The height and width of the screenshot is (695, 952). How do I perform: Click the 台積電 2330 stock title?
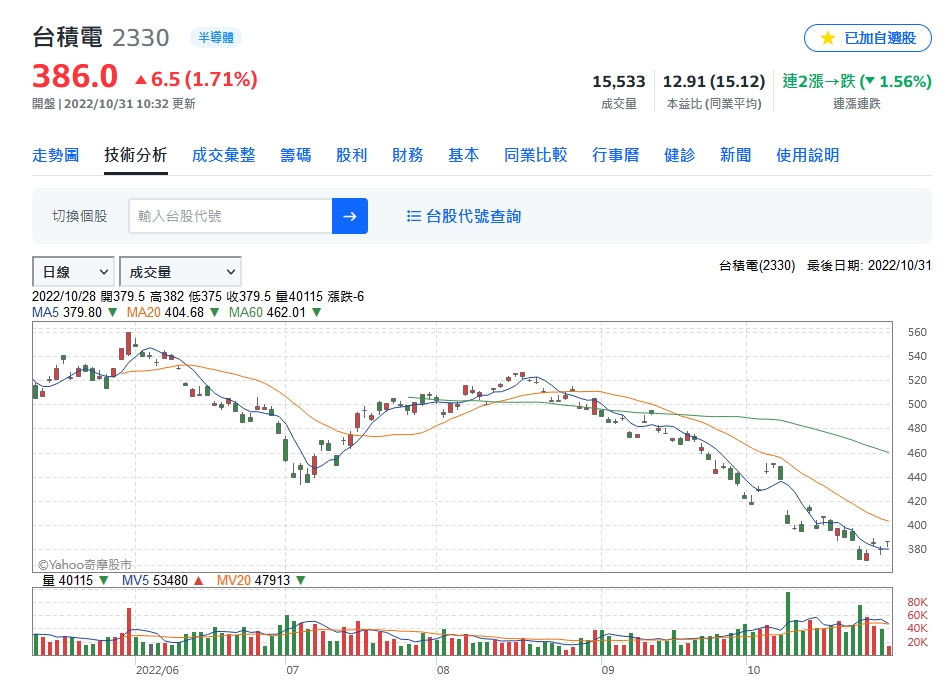coord(101,38)
